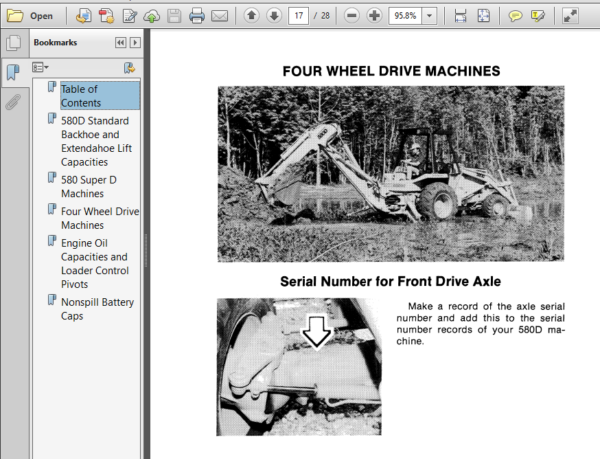Click the ribbon icon beside 580 Super D Machines

52,177
